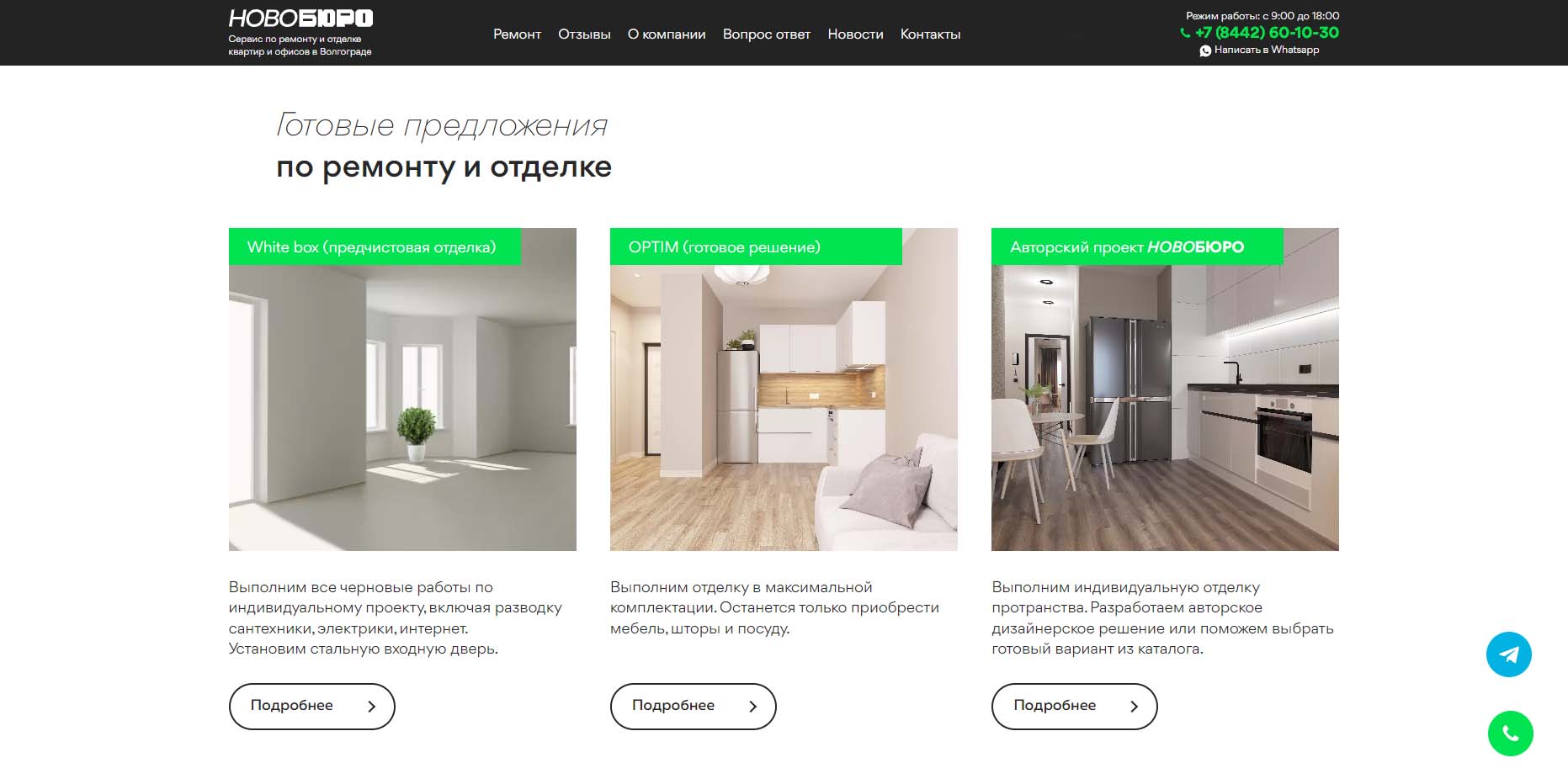Screen dimensions: 1568x784
Task: Call phone number +7 (8442) 60-10-30
Action: (x=1267, y=33)
